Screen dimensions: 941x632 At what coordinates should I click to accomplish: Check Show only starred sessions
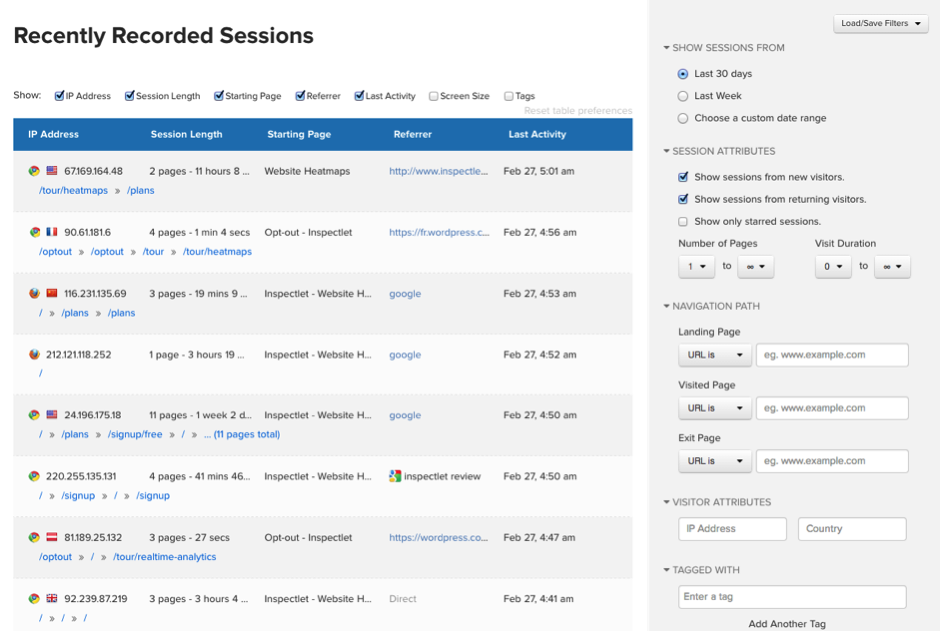pyautogui.click(x=683, y=222)
